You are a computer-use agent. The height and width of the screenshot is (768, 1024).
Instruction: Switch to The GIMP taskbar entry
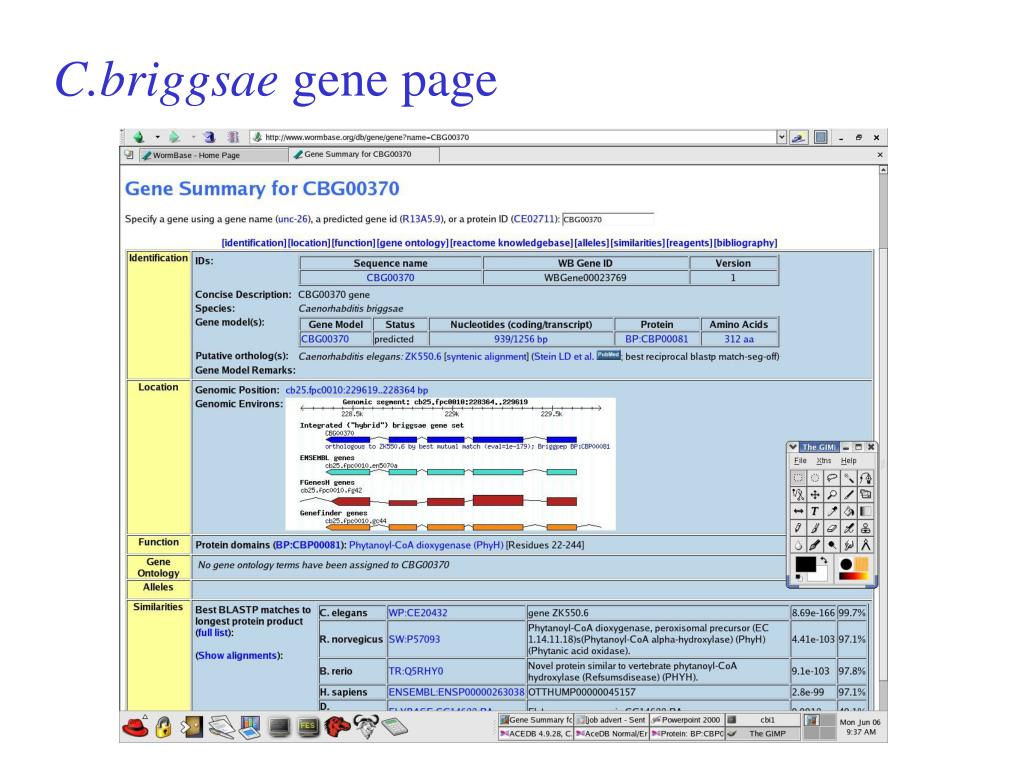pyautogui.click(x=763, y=733)
